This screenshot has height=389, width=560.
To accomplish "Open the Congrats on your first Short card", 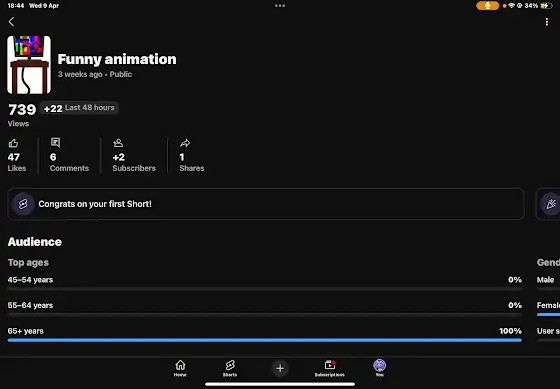I will (x=266, y=204).
